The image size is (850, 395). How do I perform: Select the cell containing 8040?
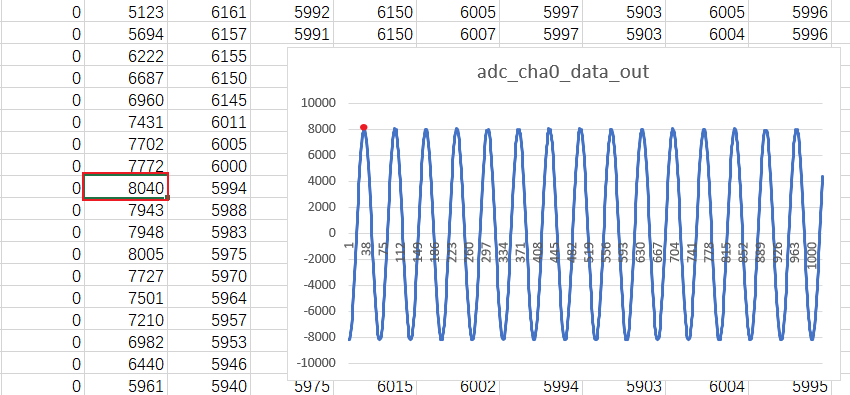pos(126,187)
